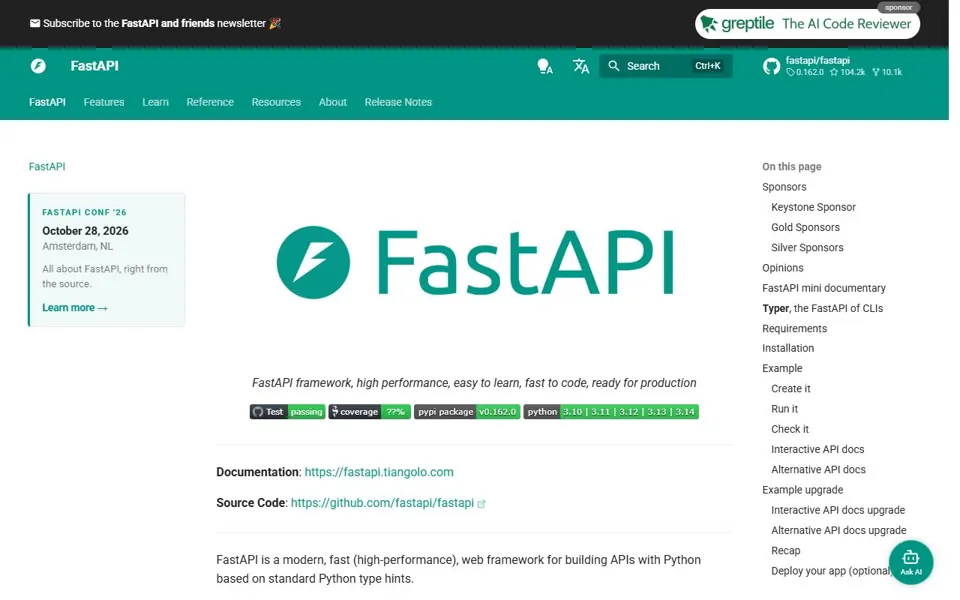Click the pypi package v0.162.0 badge
Viewport: 960px width, 600px height.
pyautogui.click(x=467, y=411)
